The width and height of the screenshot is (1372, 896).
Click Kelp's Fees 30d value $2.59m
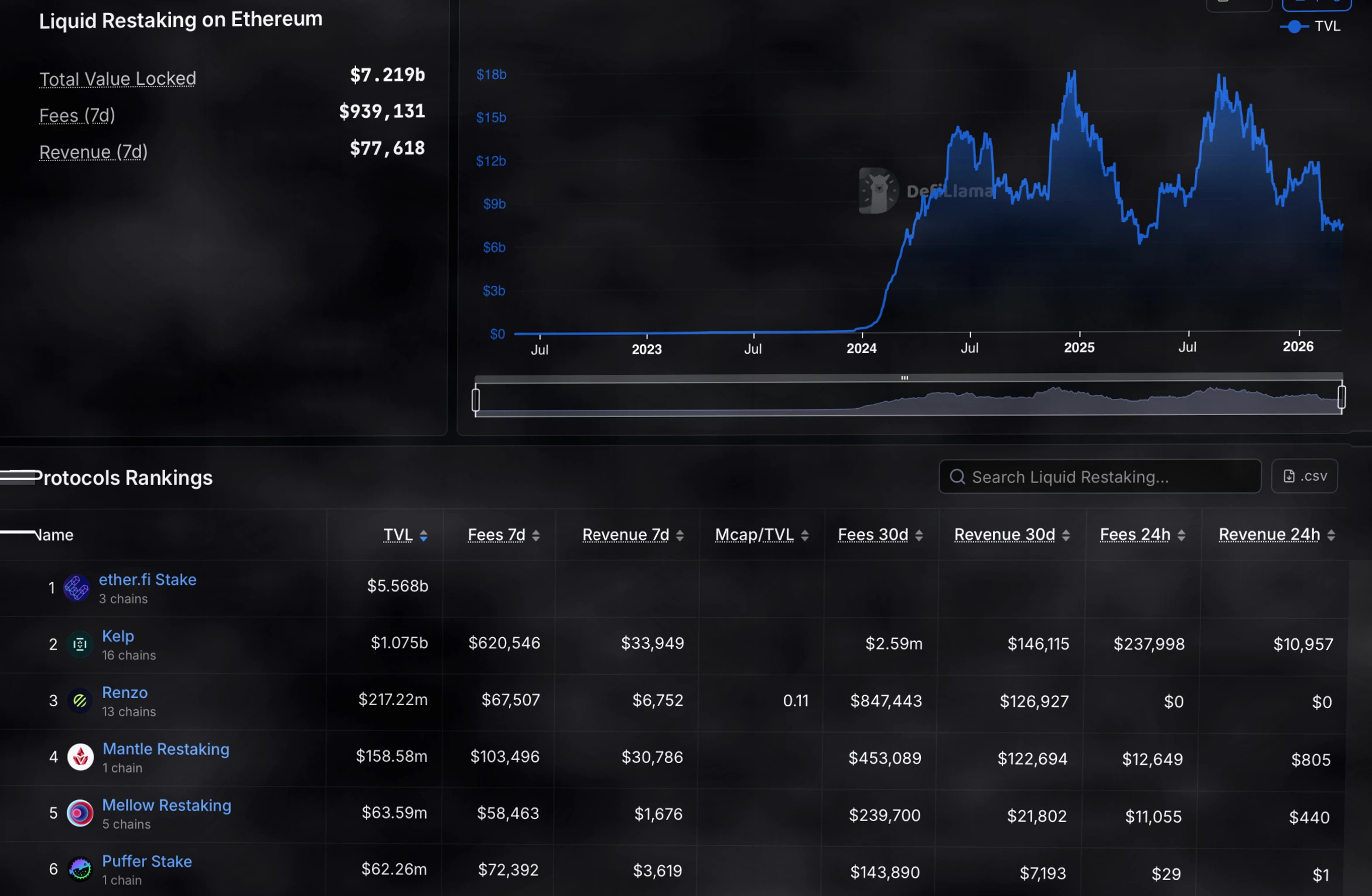click(894, 644)
